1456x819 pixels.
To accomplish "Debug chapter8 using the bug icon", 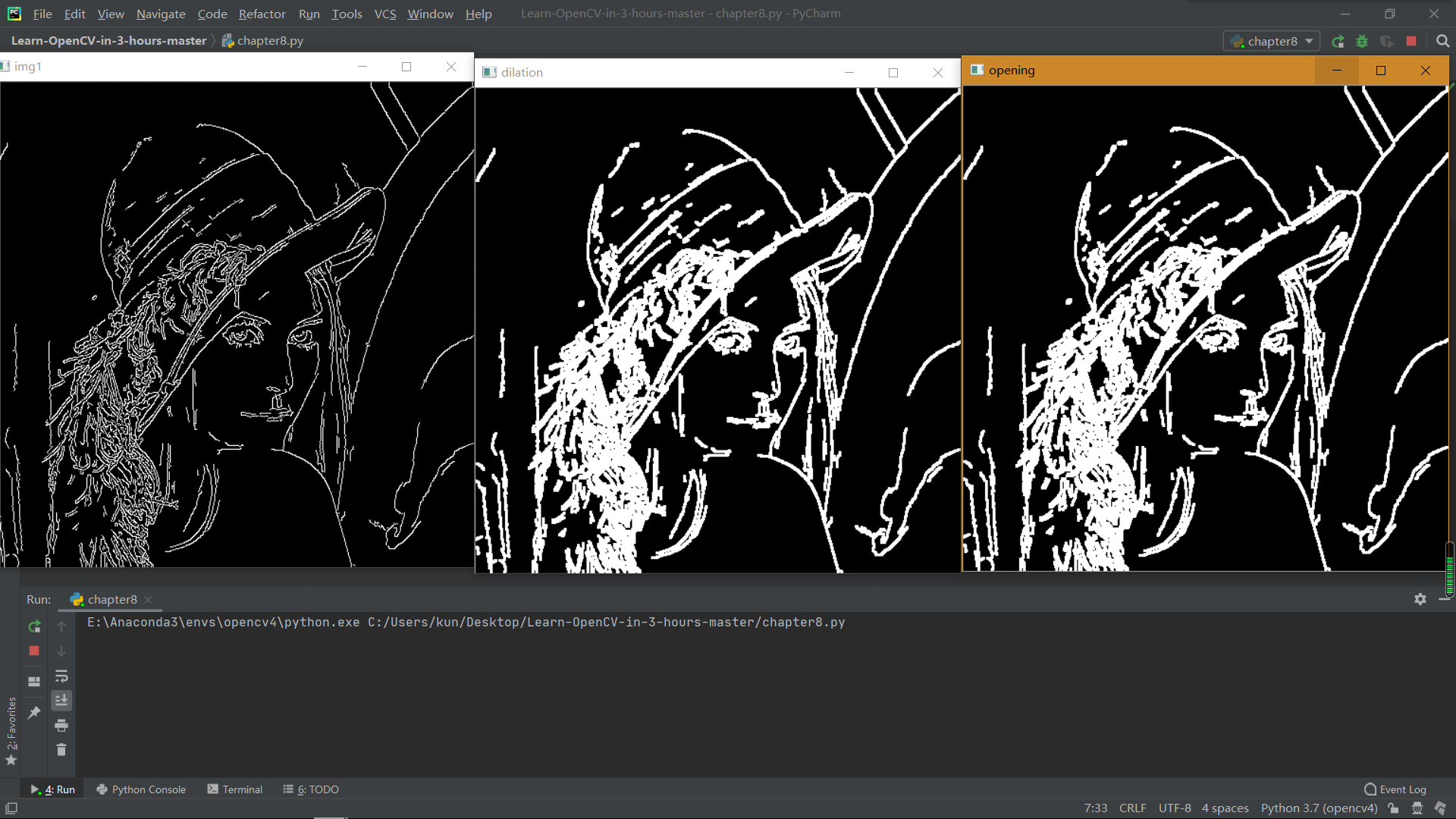I will coord(1363,41).
